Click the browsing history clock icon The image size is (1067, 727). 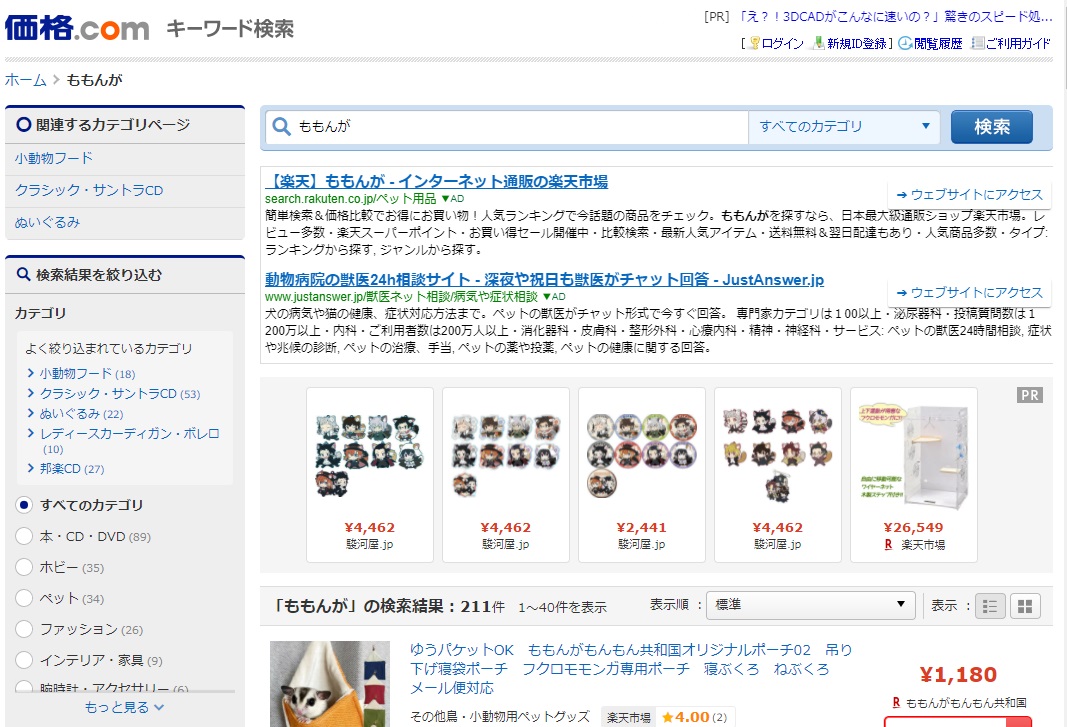(905, 44)
